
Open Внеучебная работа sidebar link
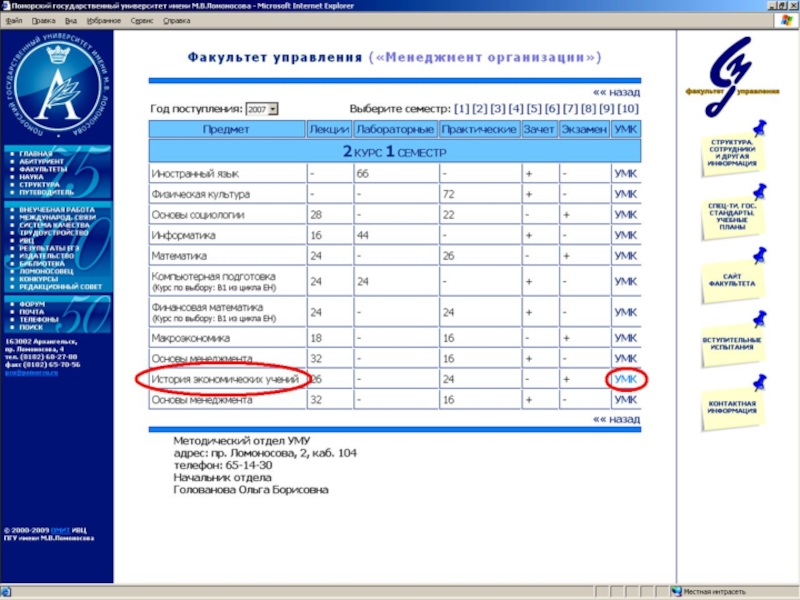pos(57,210)
